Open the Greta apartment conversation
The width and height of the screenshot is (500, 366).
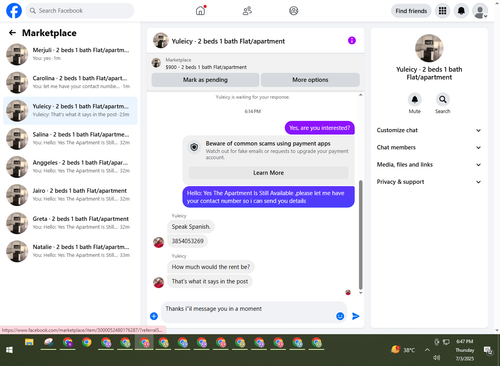point(70,223)
